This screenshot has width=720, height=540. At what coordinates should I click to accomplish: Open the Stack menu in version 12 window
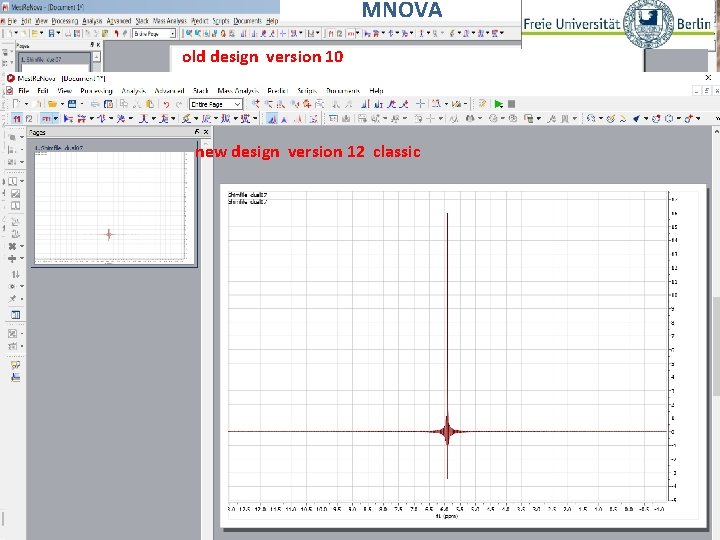[x=201, y=91]
